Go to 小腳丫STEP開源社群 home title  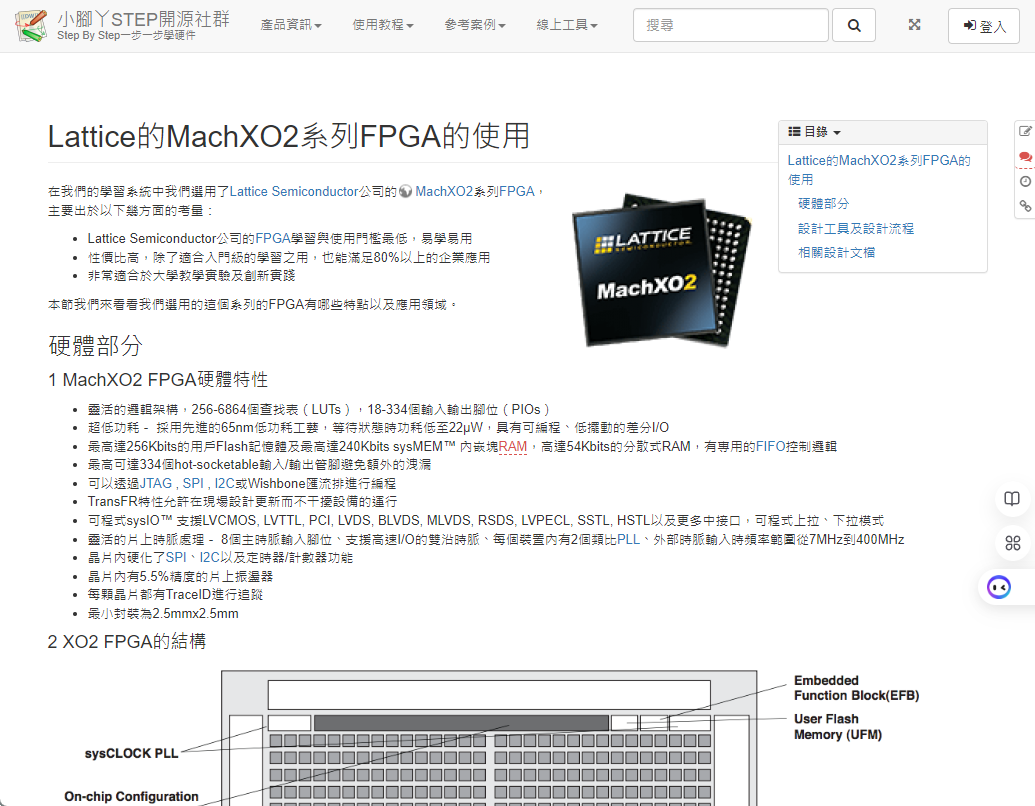click(143, 19)
